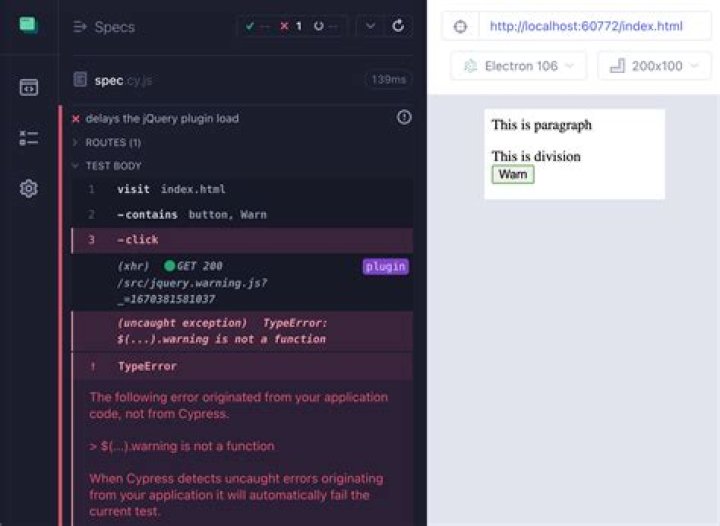The width and height of the screenshot is (720, 526).
Task: Open the Electron 106 browser dropdown
Action: pyautogui.click(x=519, y=66)
